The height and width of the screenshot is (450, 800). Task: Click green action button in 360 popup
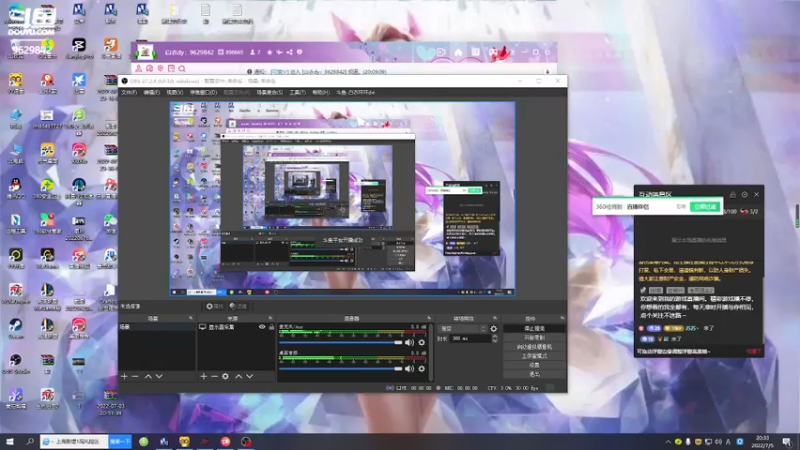click(x=705, y=207)
